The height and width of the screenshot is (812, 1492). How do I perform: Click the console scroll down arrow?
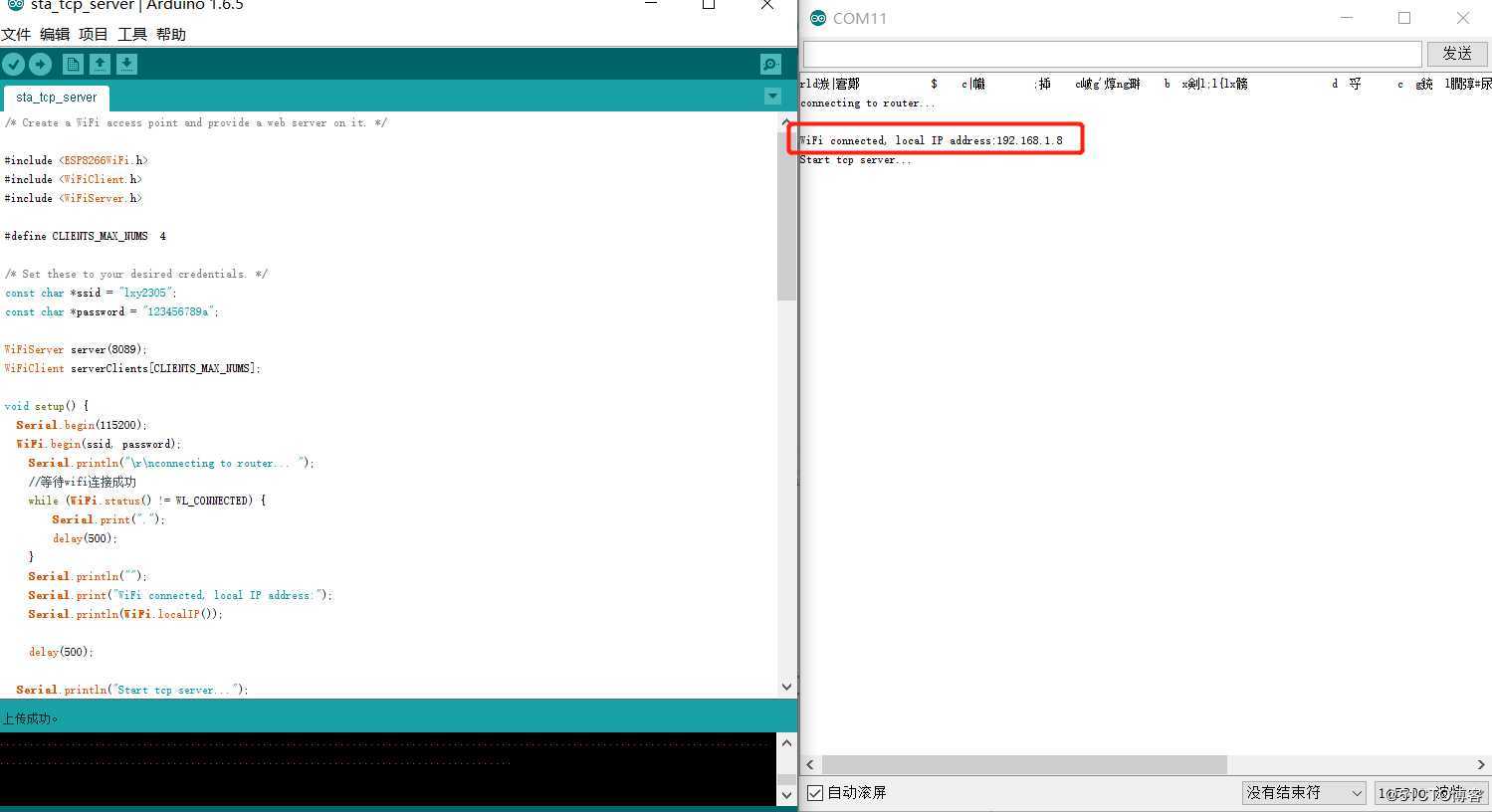click(x=786, y=795)
